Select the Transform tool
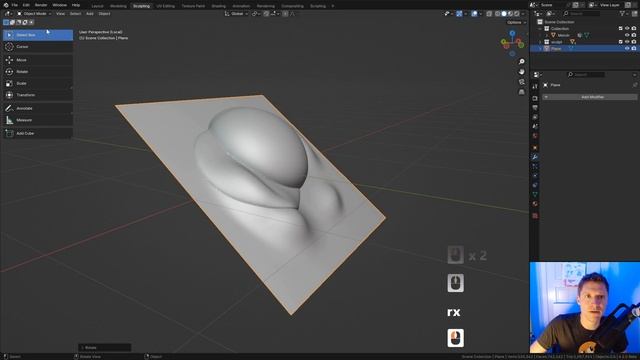 (38, 95)
